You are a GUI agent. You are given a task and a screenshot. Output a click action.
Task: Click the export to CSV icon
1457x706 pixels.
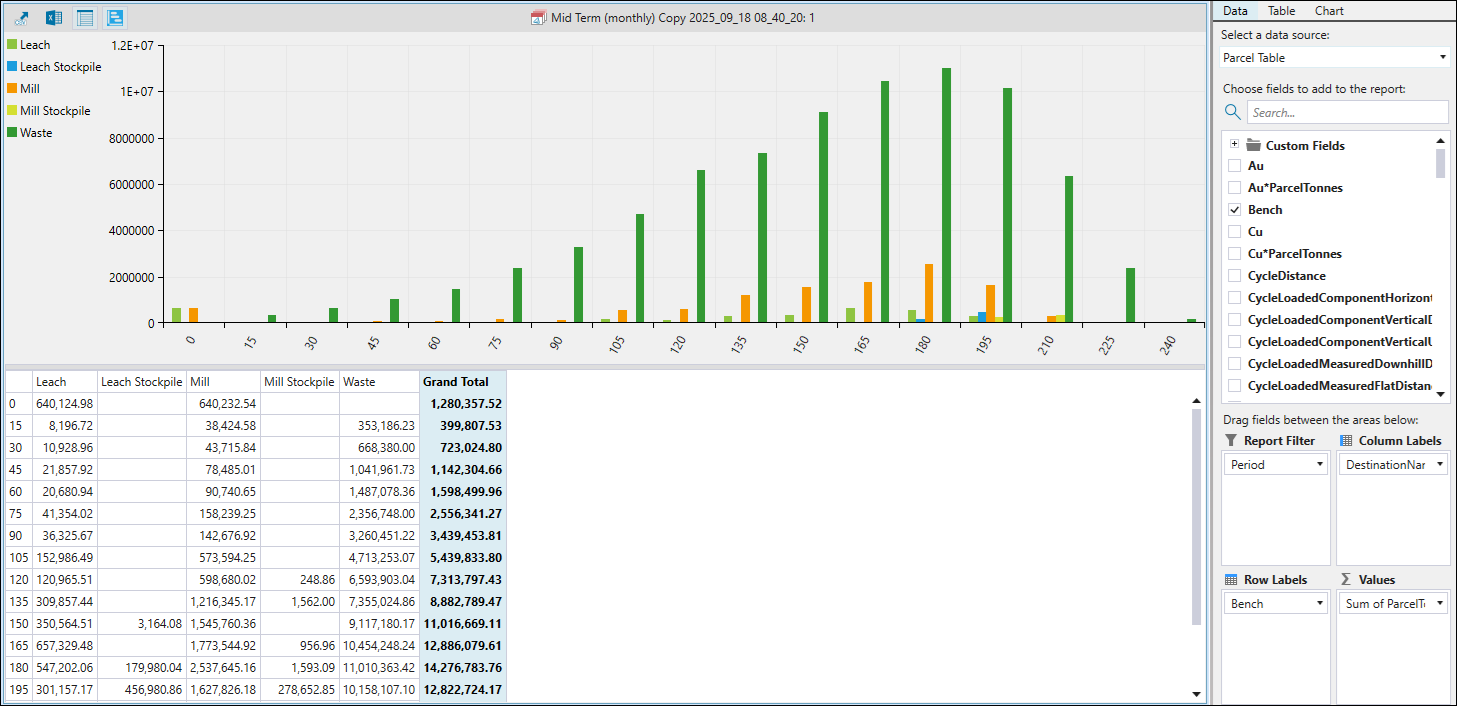point(22,18)
